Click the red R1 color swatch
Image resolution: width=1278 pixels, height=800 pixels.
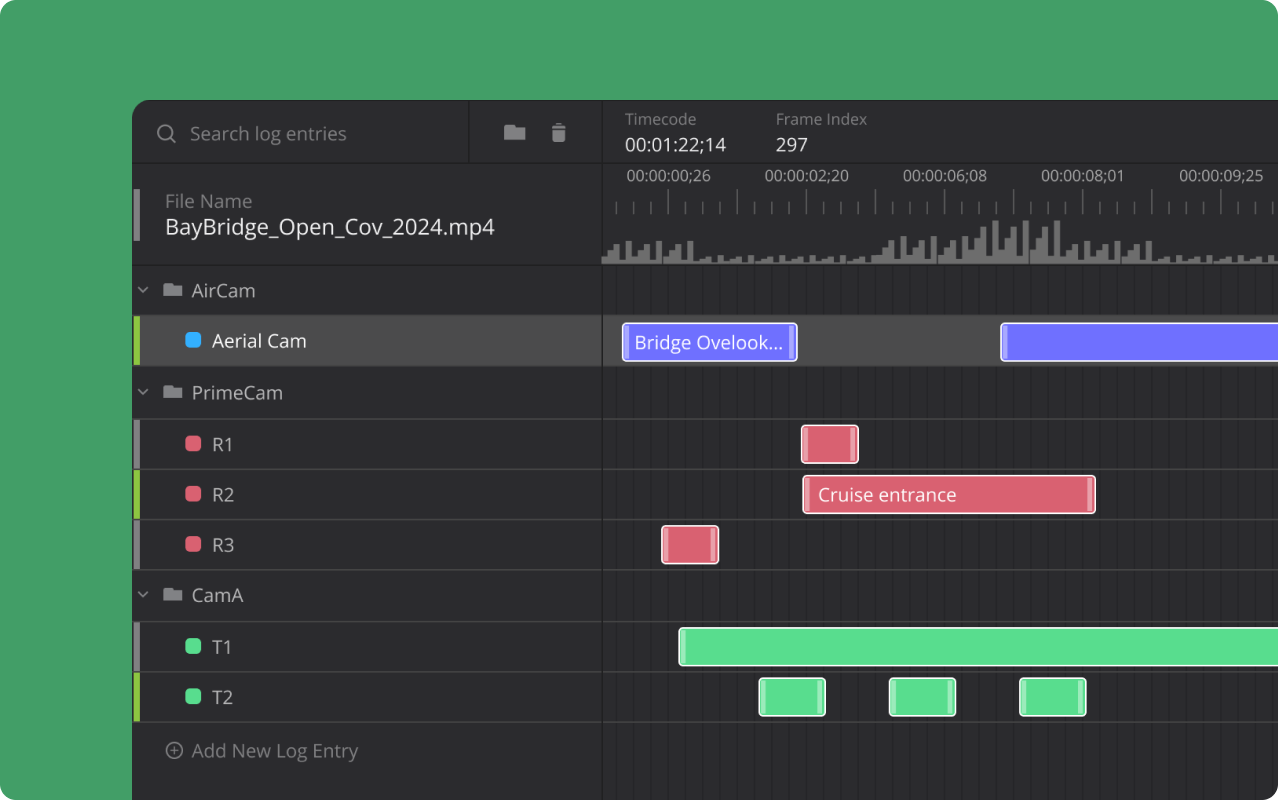coord(194,443)
